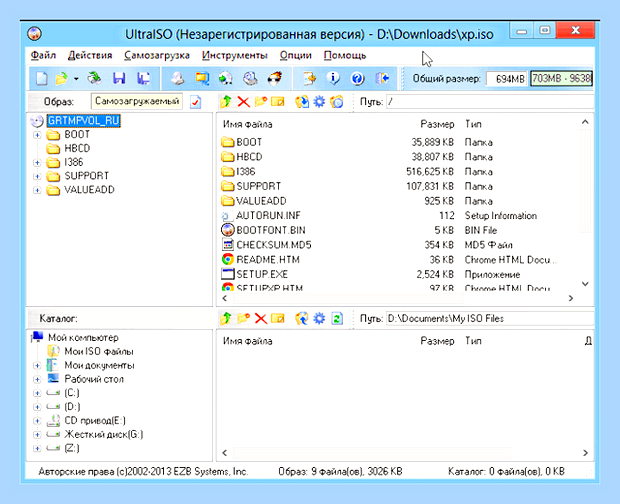This screenshot has height=504, width=620.
Task: Rename item via image pane toolbar icon
Action: 278,102
